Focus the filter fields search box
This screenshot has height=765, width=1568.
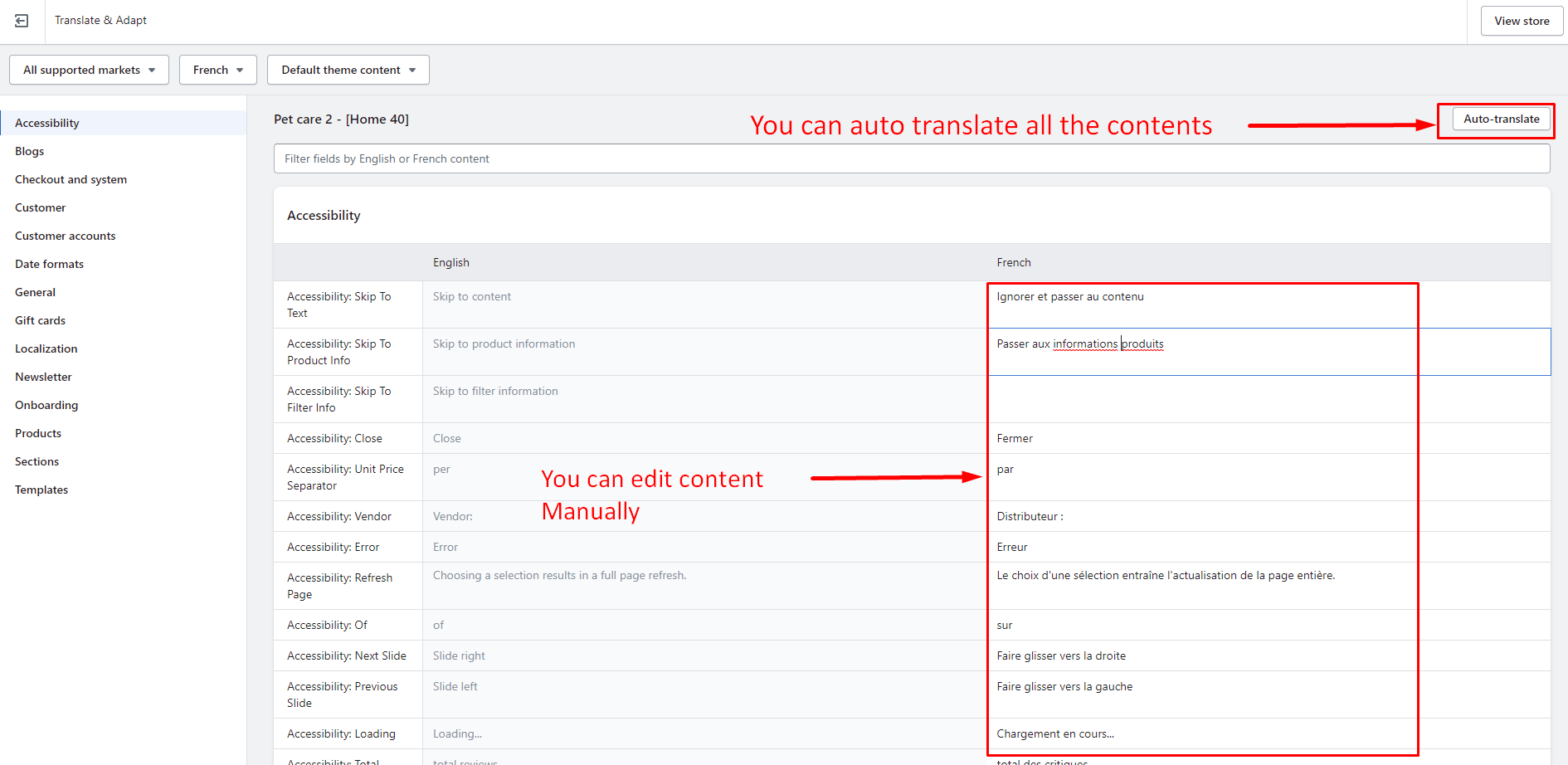tap(911, 158)
